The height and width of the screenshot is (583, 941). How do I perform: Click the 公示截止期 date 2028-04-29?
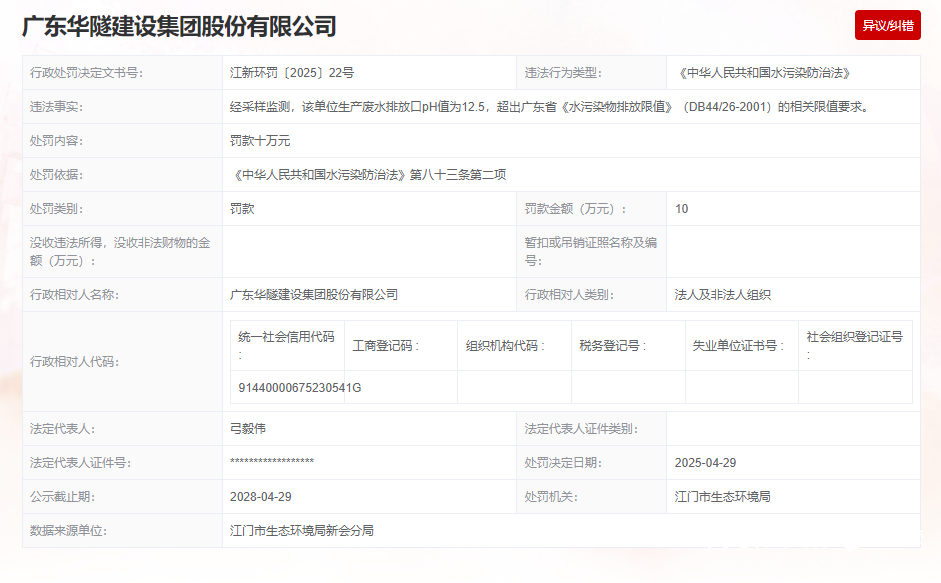(x=261, y=497)
